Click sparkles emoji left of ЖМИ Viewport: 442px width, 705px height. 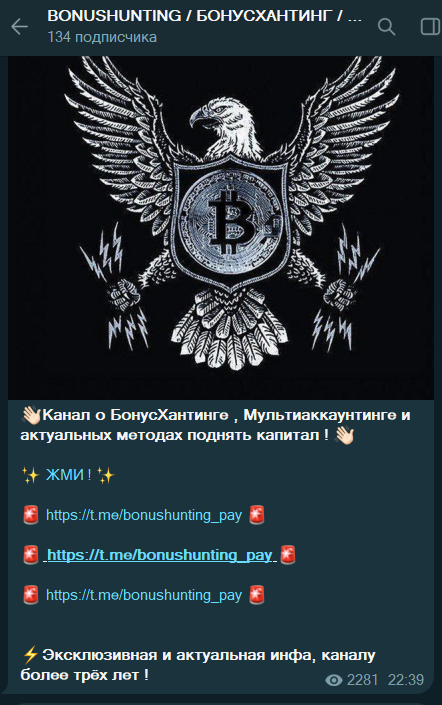click(31, 475)
